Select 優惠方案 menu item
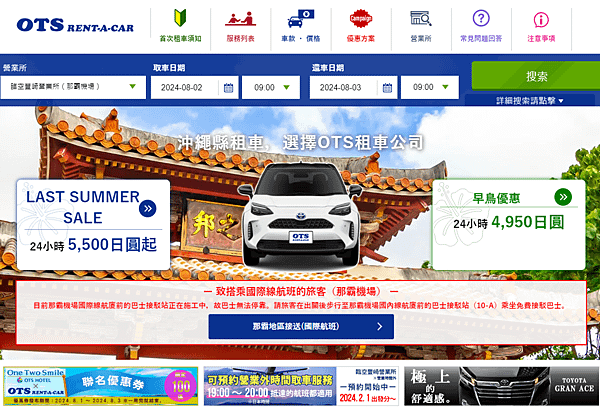 [361, 39]
